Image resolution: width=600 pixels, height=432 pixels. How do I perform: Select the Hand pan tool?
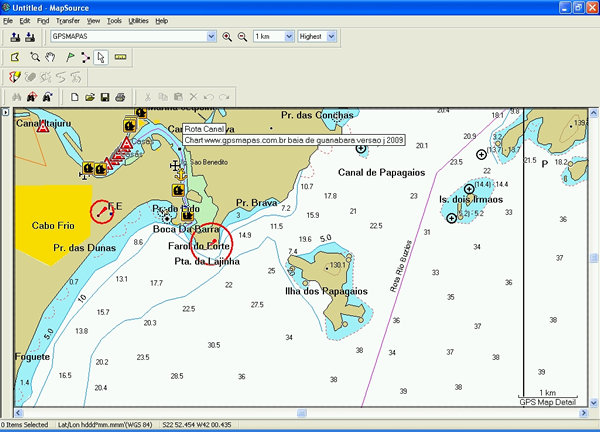[x=50, y=56]
